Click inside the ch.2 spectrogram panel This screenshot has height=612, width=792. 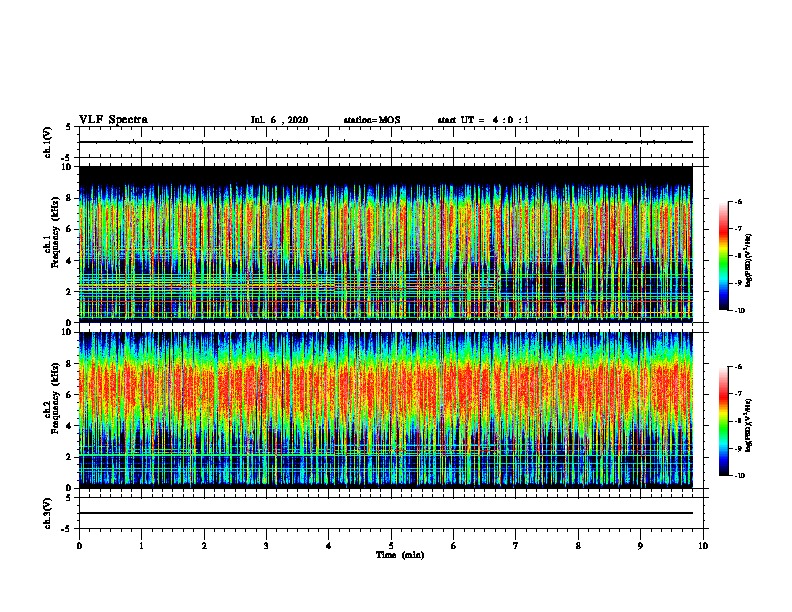coord(386,410)
